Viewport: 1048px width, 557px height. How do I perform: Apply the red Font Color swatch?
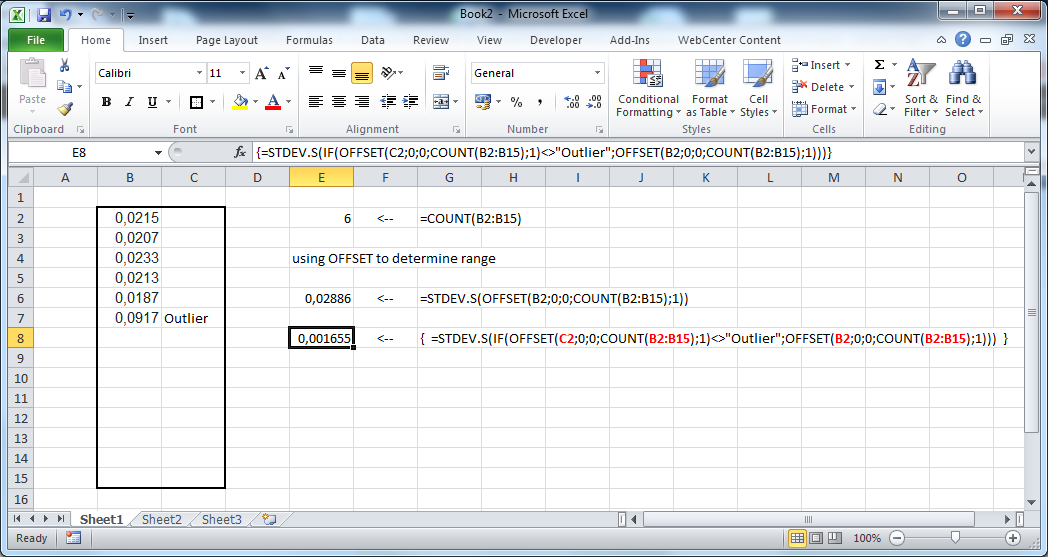click(x=273, y=102)
